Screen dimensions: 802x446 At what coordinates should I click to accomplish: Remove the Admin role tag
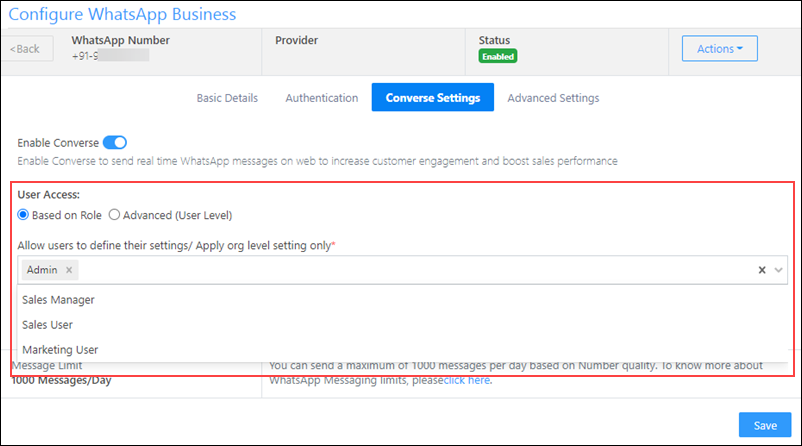(x=69, y=270)
